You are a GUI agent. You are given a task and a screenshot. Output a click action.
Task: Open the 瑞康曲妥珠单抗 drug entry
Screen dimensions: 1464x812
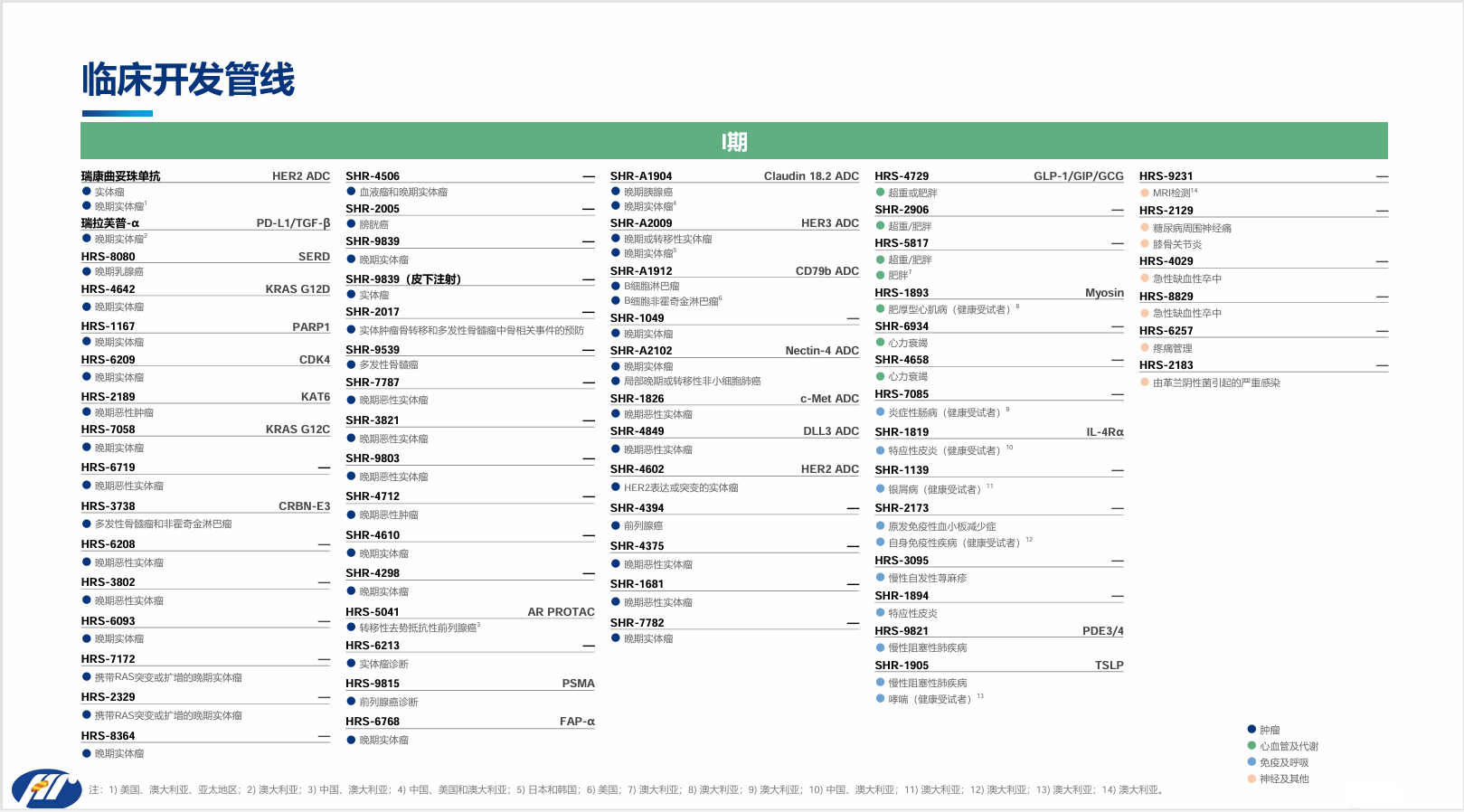121,176
